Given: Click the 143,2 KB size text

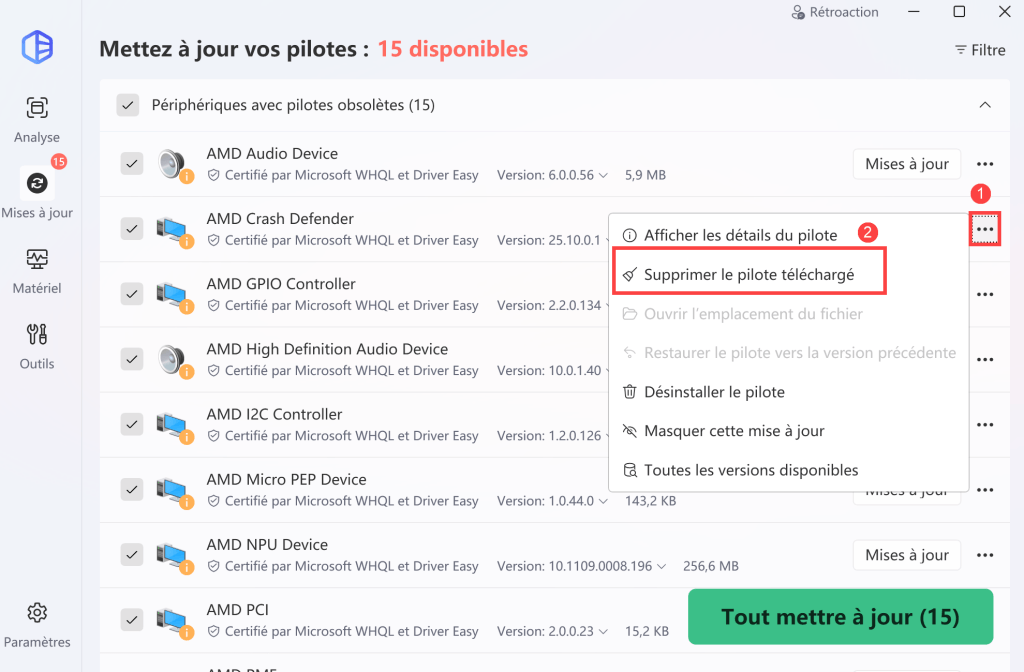Looking at the screenshot, I should coord(650,502).
